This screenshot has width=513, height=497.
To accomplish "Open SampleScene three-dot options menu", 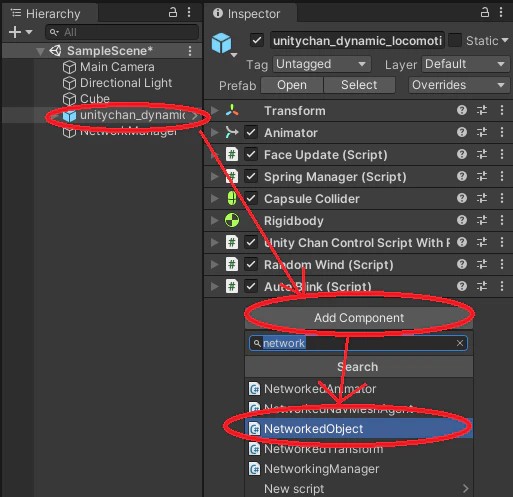I will (x=190, y=51).
